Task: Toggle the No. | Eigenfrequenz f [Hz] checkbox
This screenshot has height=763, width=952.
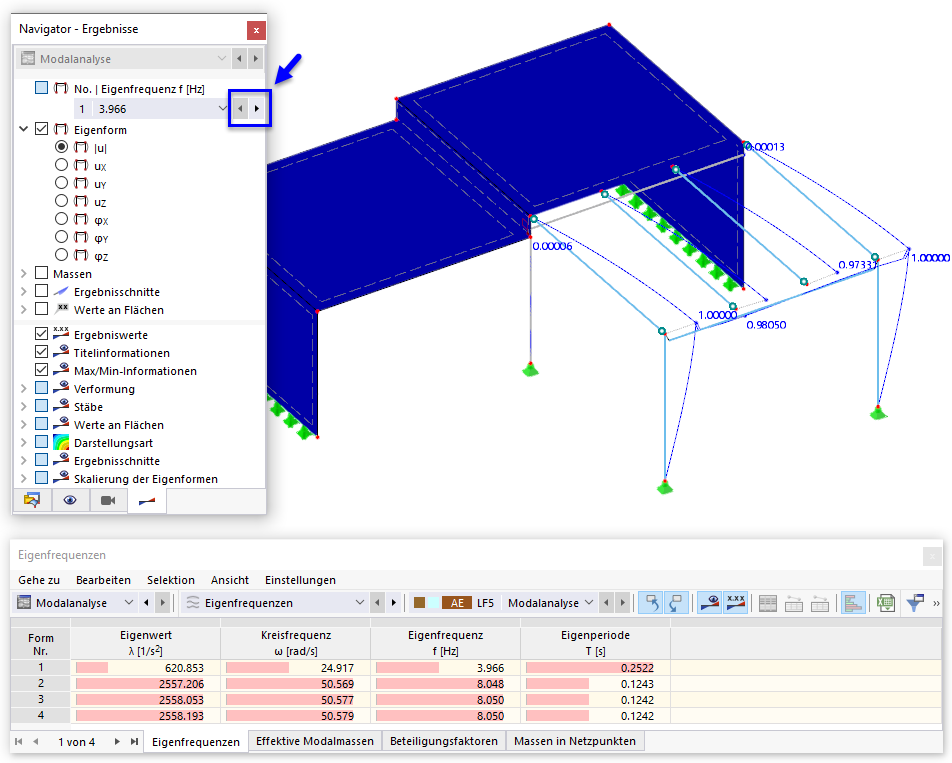Action: [41, 88]
